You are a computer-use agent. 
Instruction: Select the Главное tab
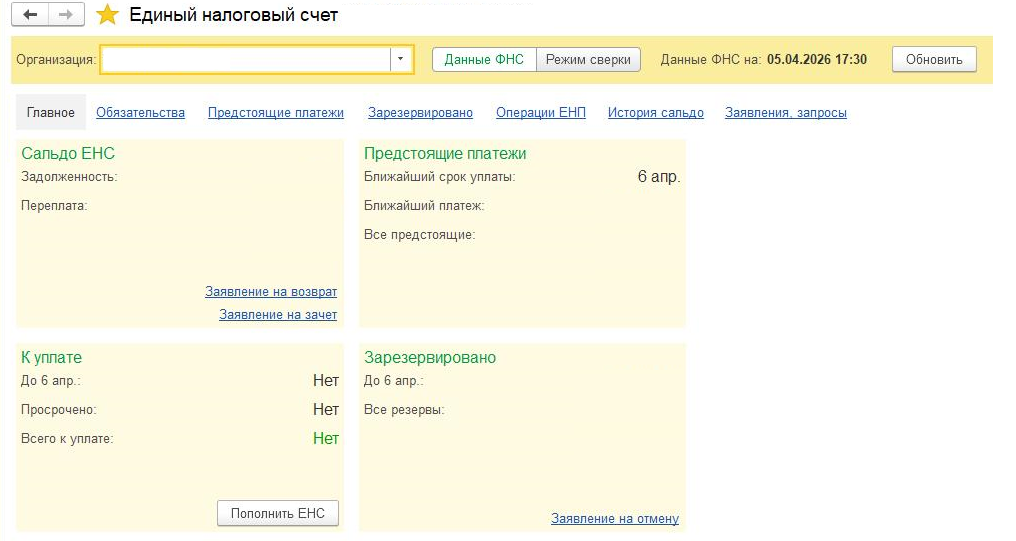click(51, 113)
